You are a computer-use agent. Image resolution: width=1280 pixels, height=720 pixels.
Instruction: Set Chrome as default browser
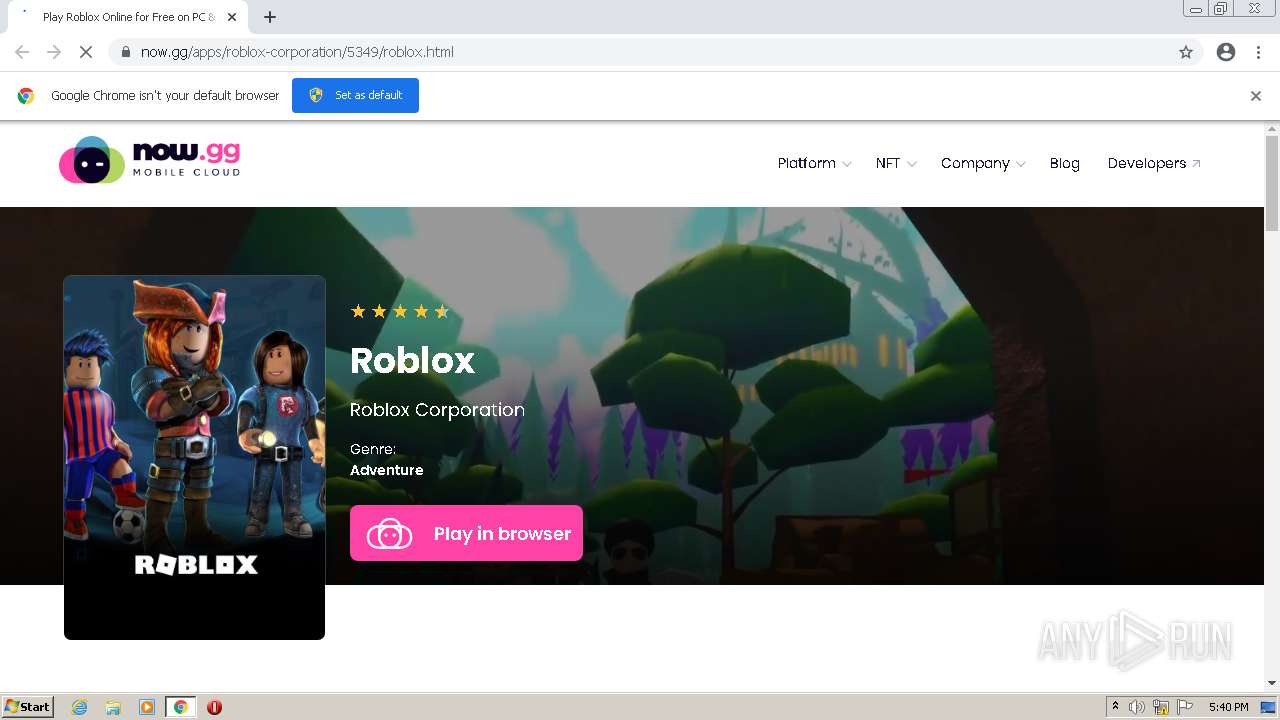(x=355, y=95)
